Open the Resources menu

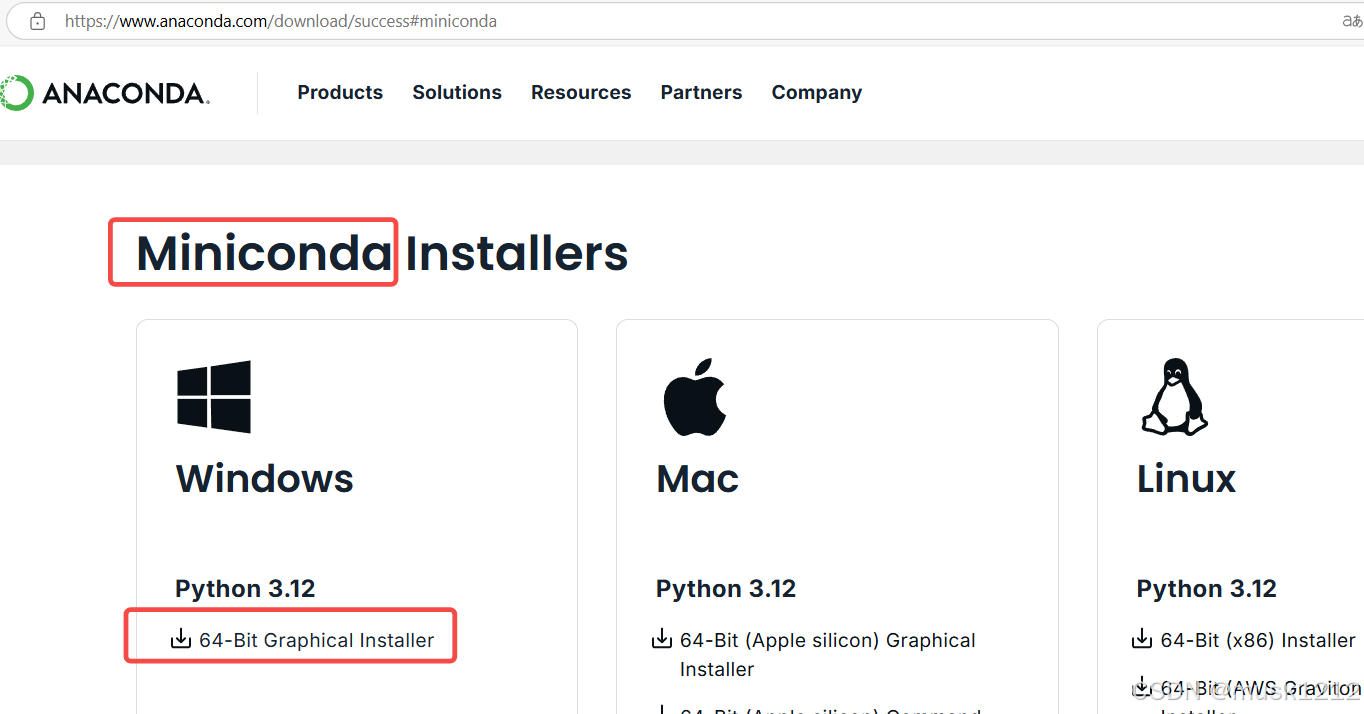581,92
